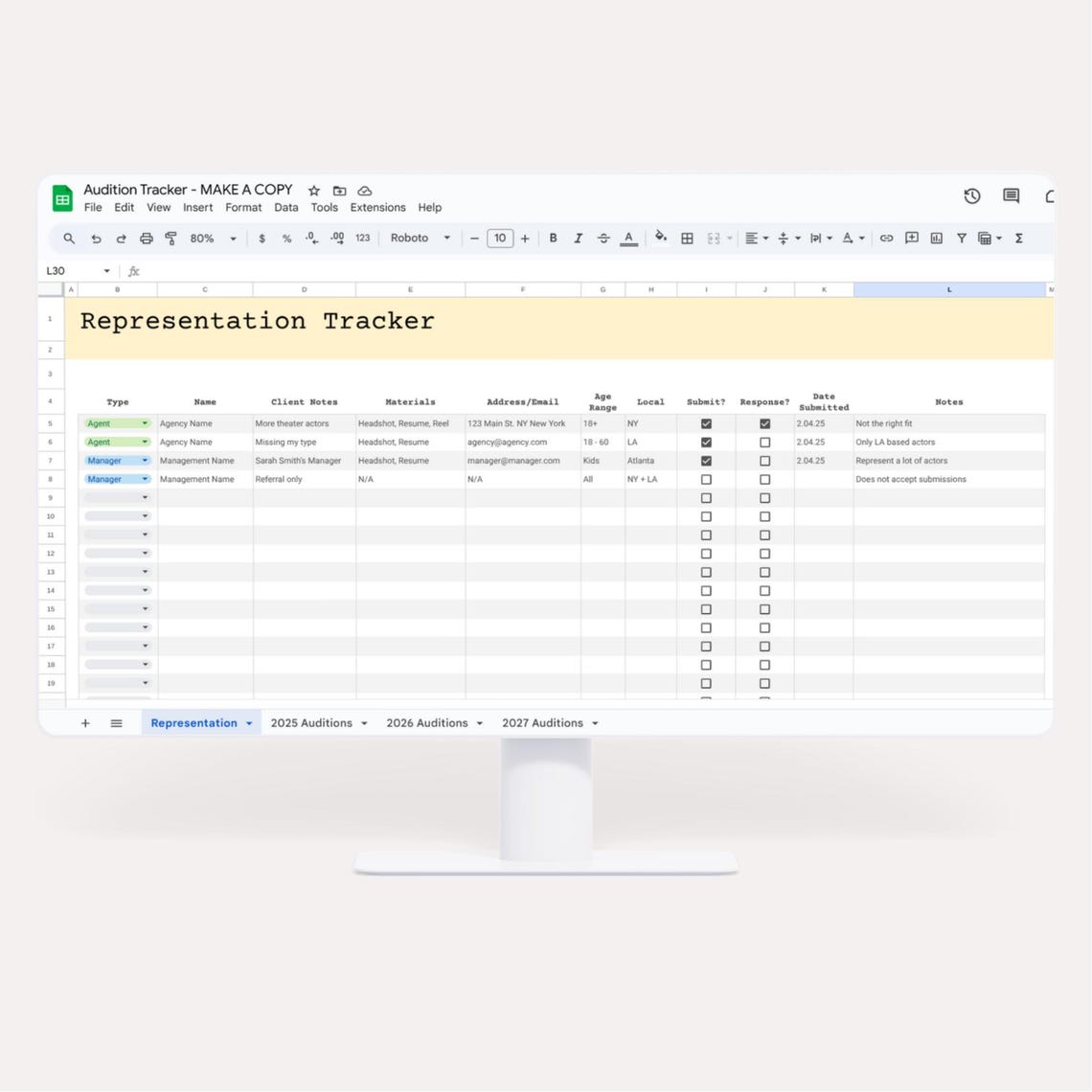Switch to the 2026 Auditions tab
Image resolution: width=1092 pixels, height=1092 pixels.
tap(426, 722)
